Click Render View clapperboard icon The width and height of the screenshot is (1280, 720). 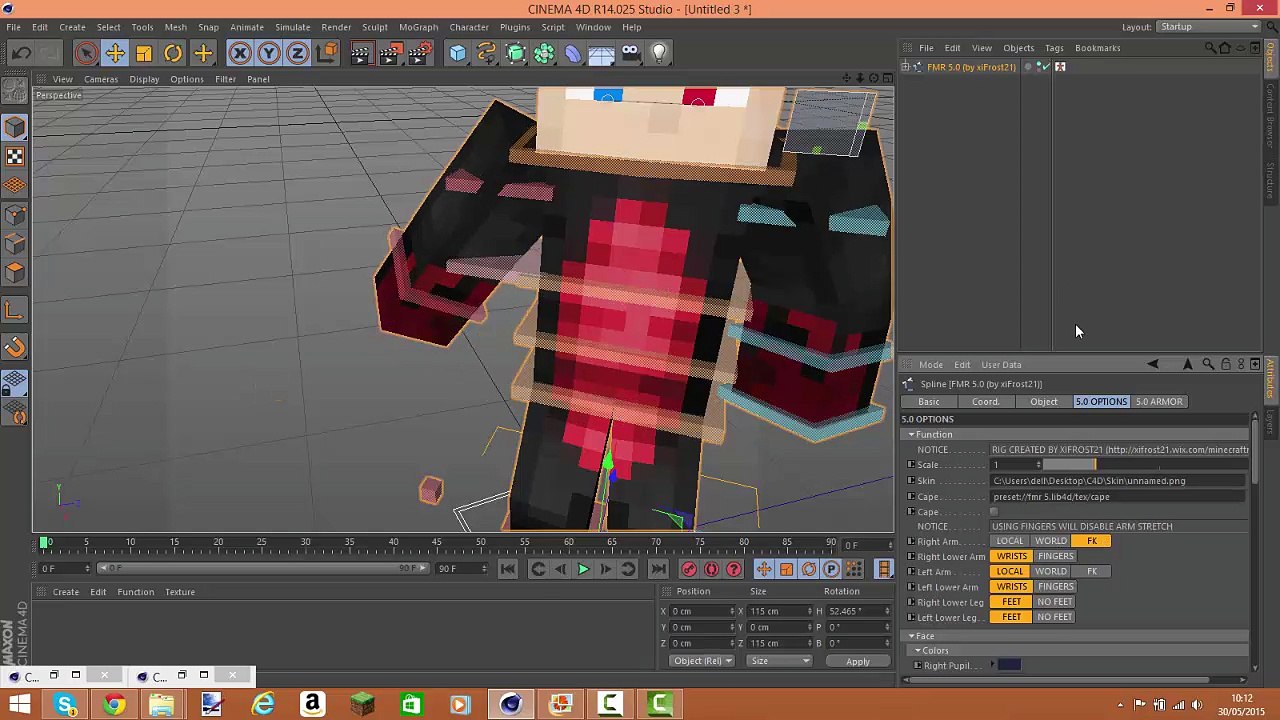(361, 53)
